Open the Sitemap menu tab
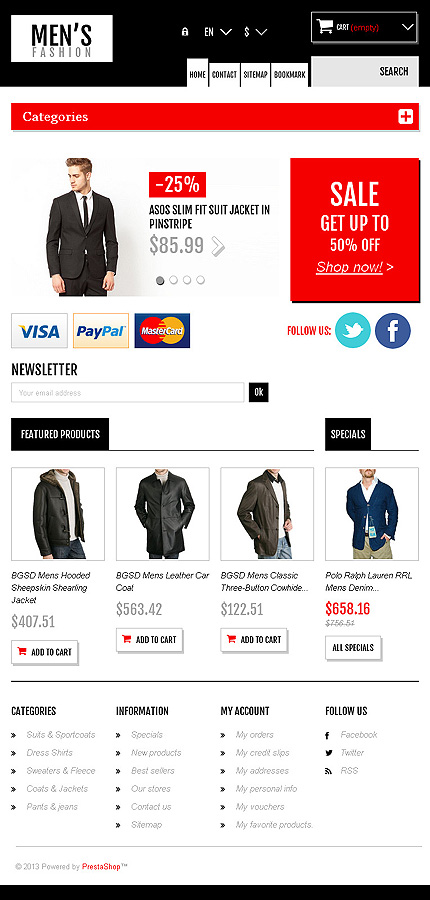This screenshot has width=430, height=900. (255, 75)
